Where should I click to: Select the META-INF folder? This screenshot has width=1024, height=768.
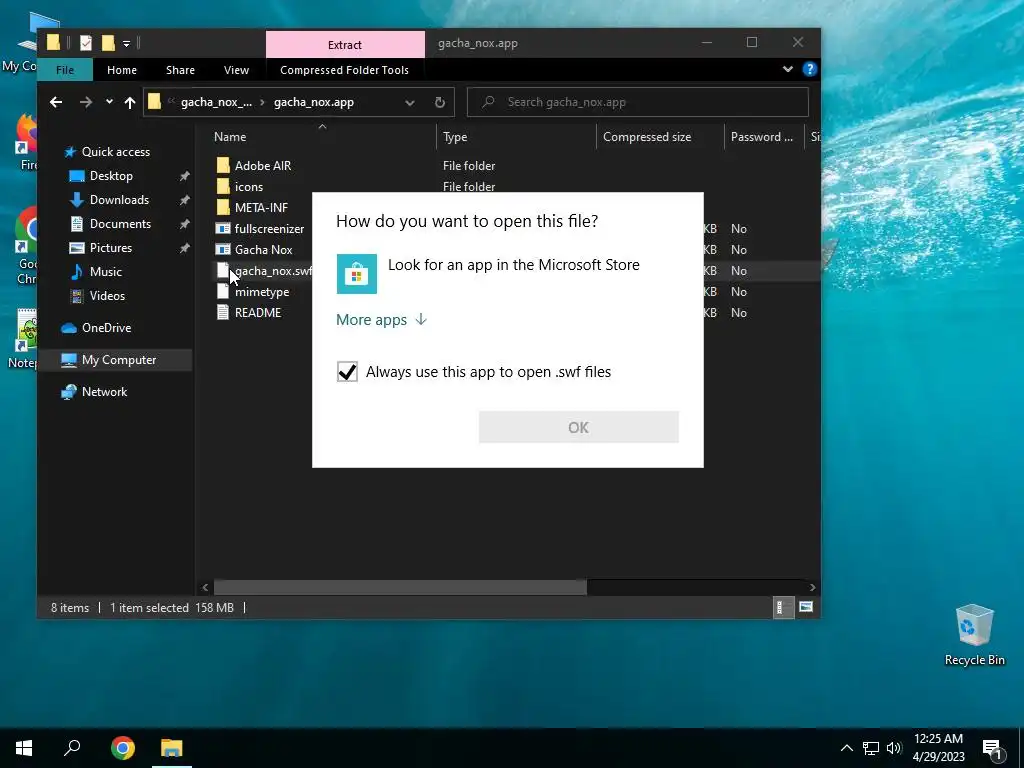tap(261, 208)
